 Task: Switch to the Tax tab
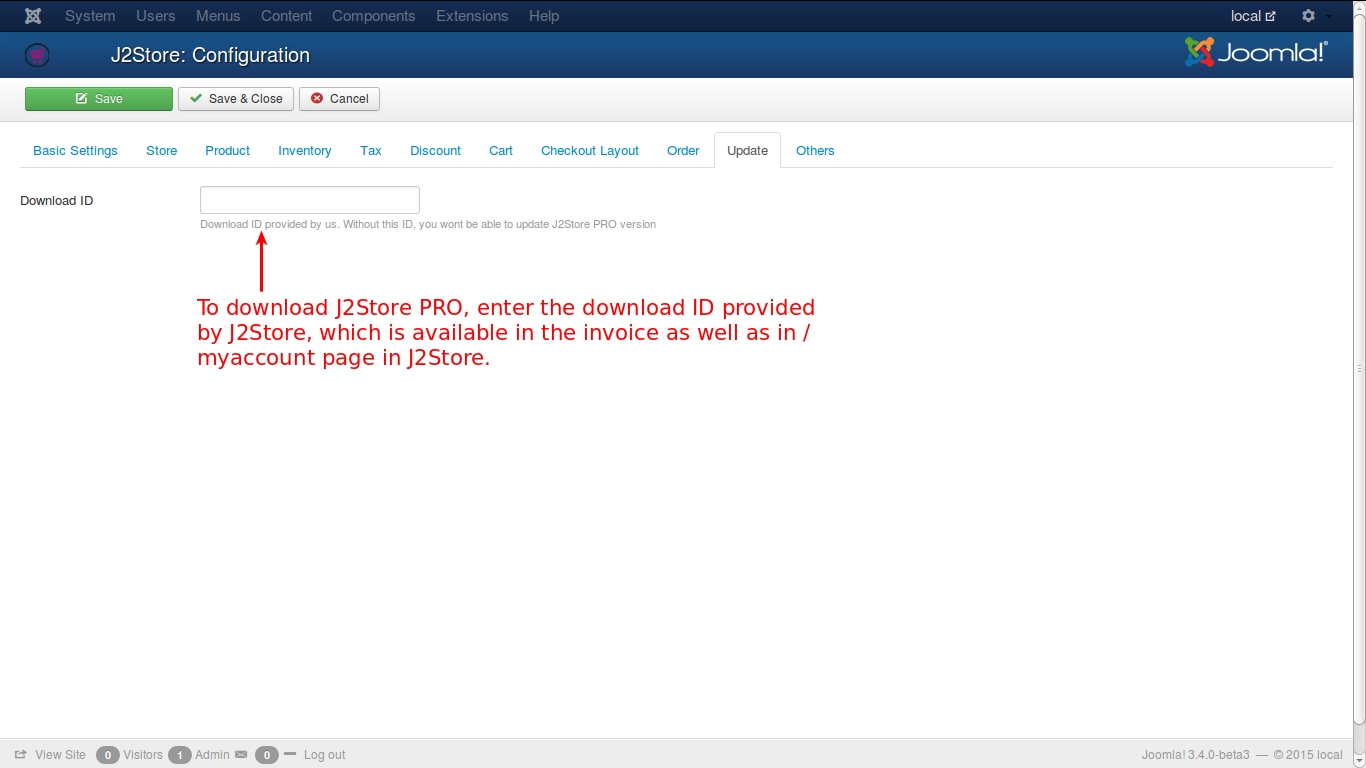coord(371,151)
